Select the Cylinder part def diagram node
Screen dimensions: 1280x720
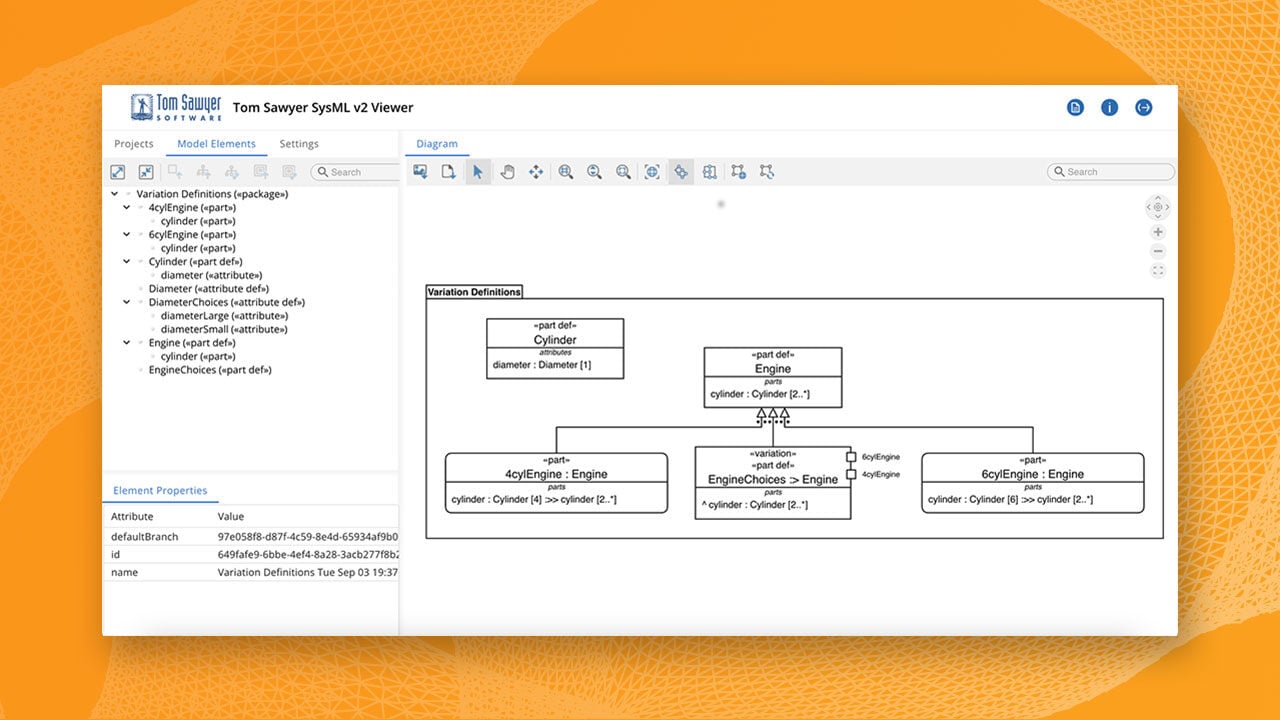click(555, 349)
